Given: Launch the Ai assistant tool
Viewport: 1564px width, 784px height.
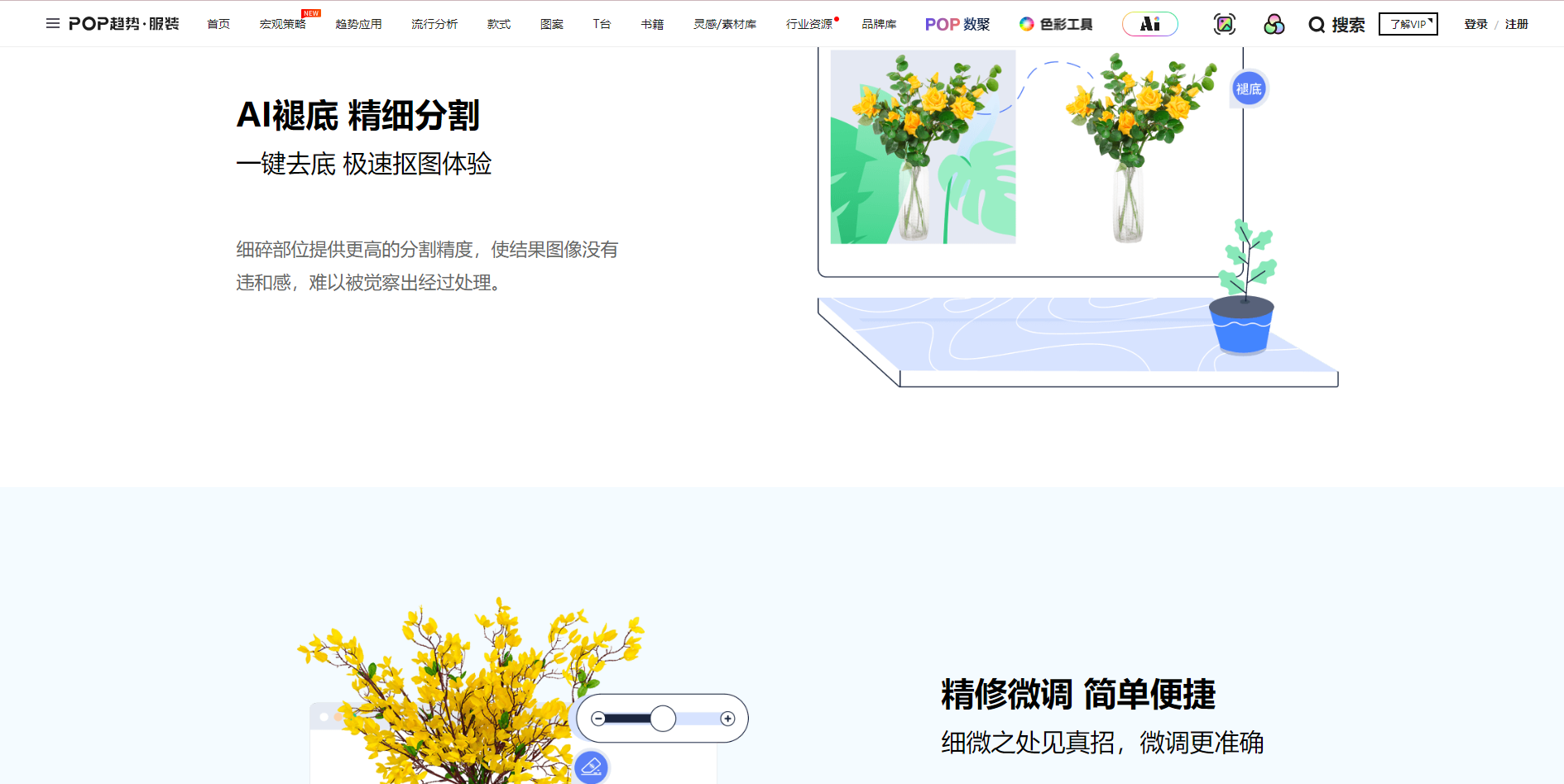Looking at the screenshot, I should (1149, 24).
